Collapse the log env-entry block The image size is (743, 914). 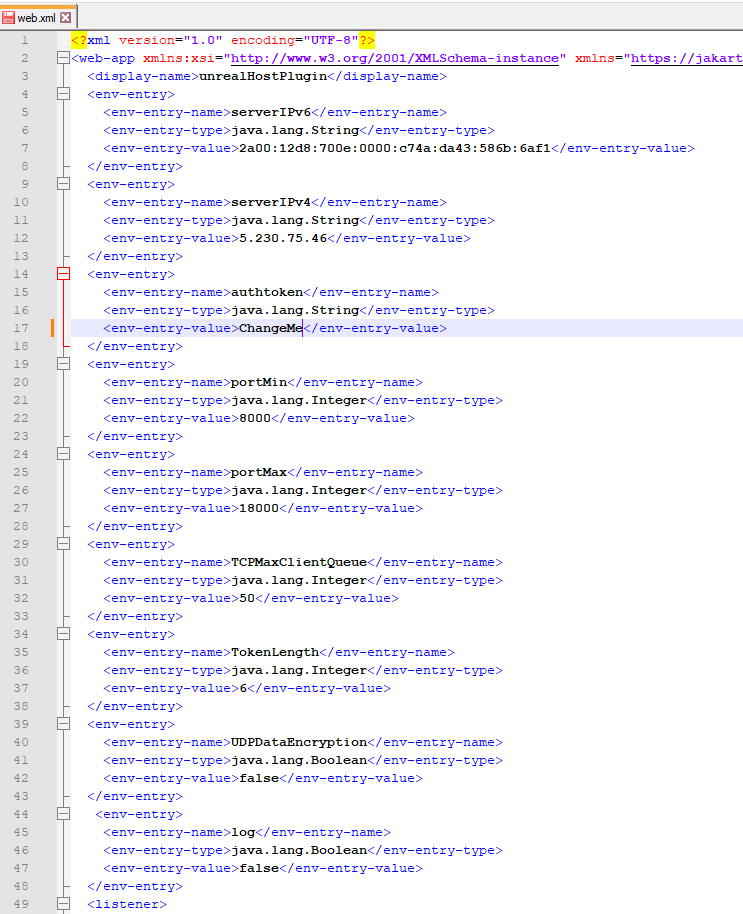pos(64,814)
